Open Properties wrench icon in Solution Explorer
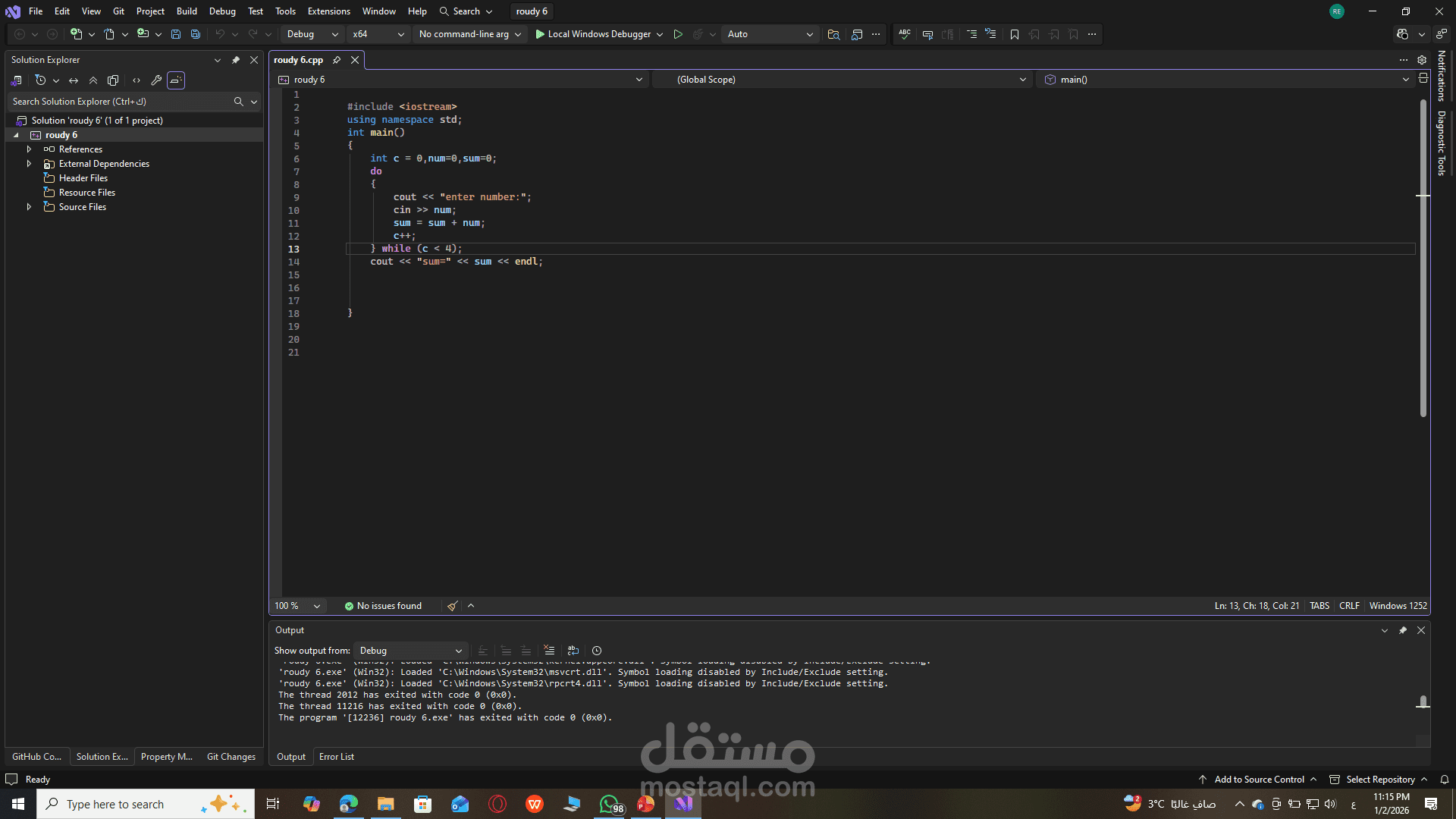 click(x=156, y=80)
